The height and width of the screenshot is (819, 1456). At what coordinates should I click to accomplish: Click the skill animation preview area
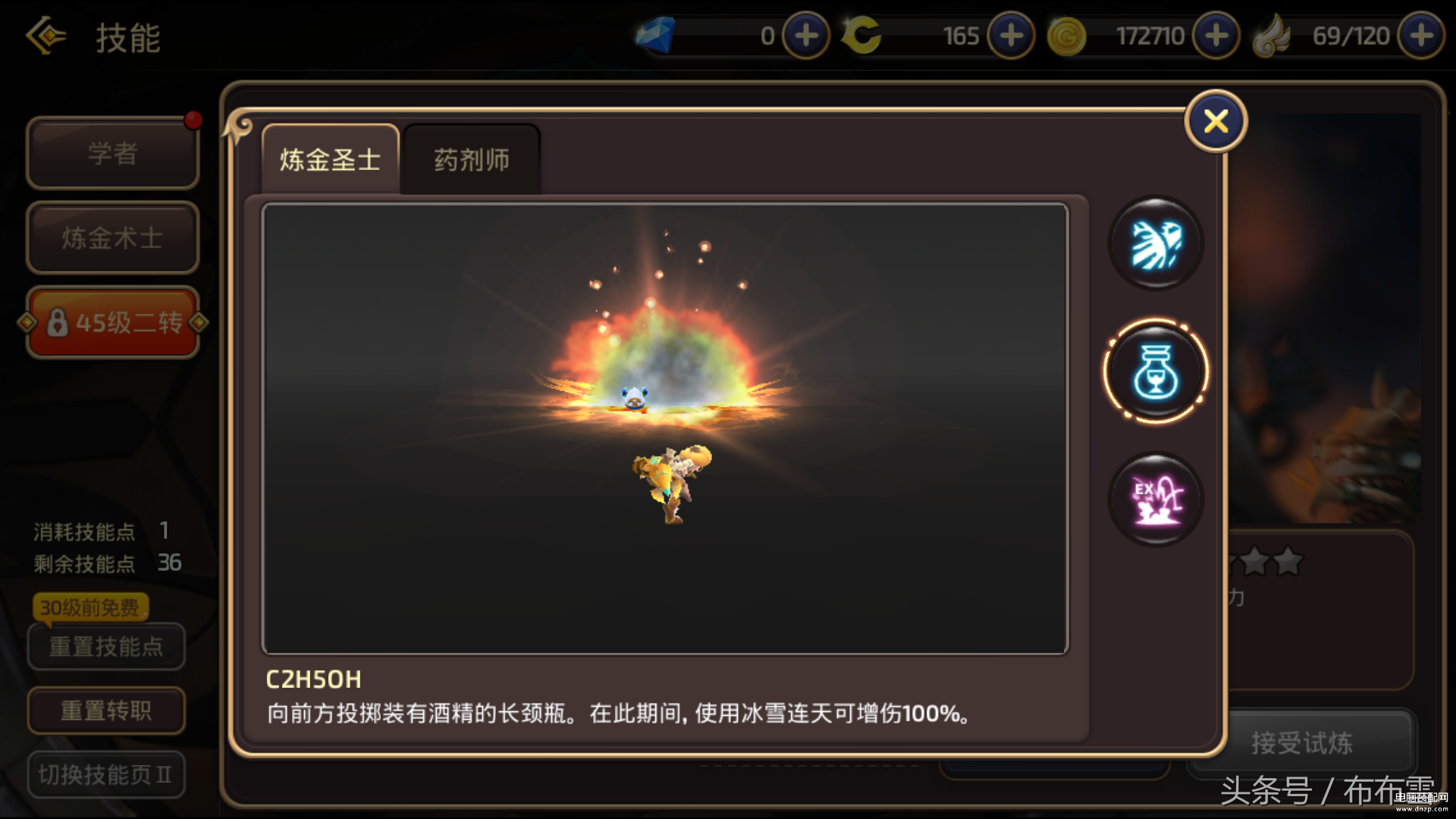[x=665, y=428]
